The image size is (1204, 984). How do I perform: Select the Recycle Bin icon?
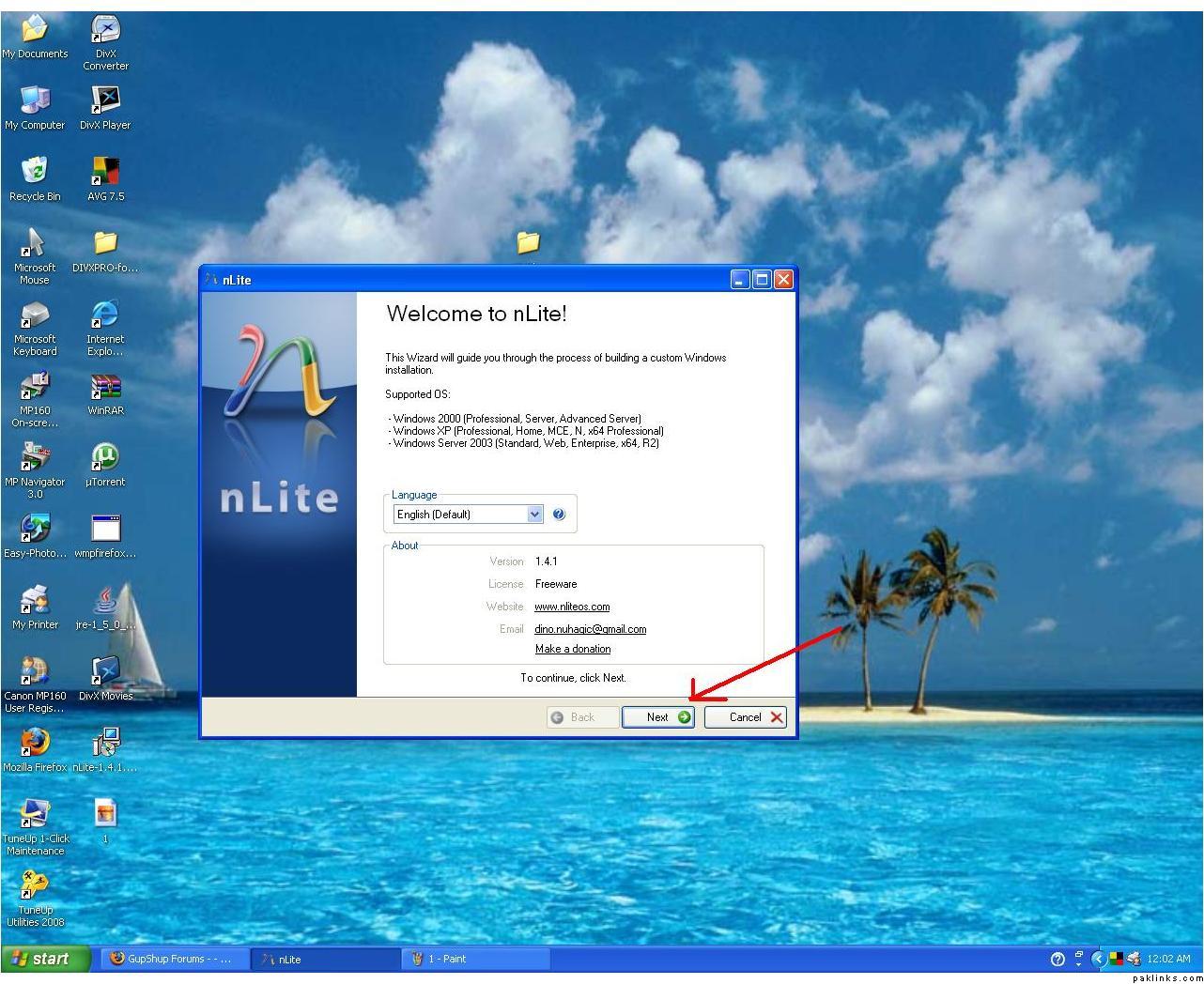35,172
